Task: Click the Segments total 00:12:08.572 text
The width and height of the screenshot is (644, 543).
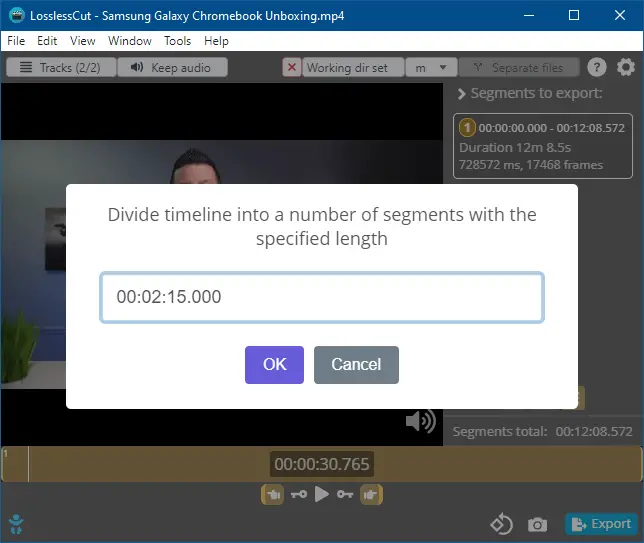Action: click(x=542, y=432)
